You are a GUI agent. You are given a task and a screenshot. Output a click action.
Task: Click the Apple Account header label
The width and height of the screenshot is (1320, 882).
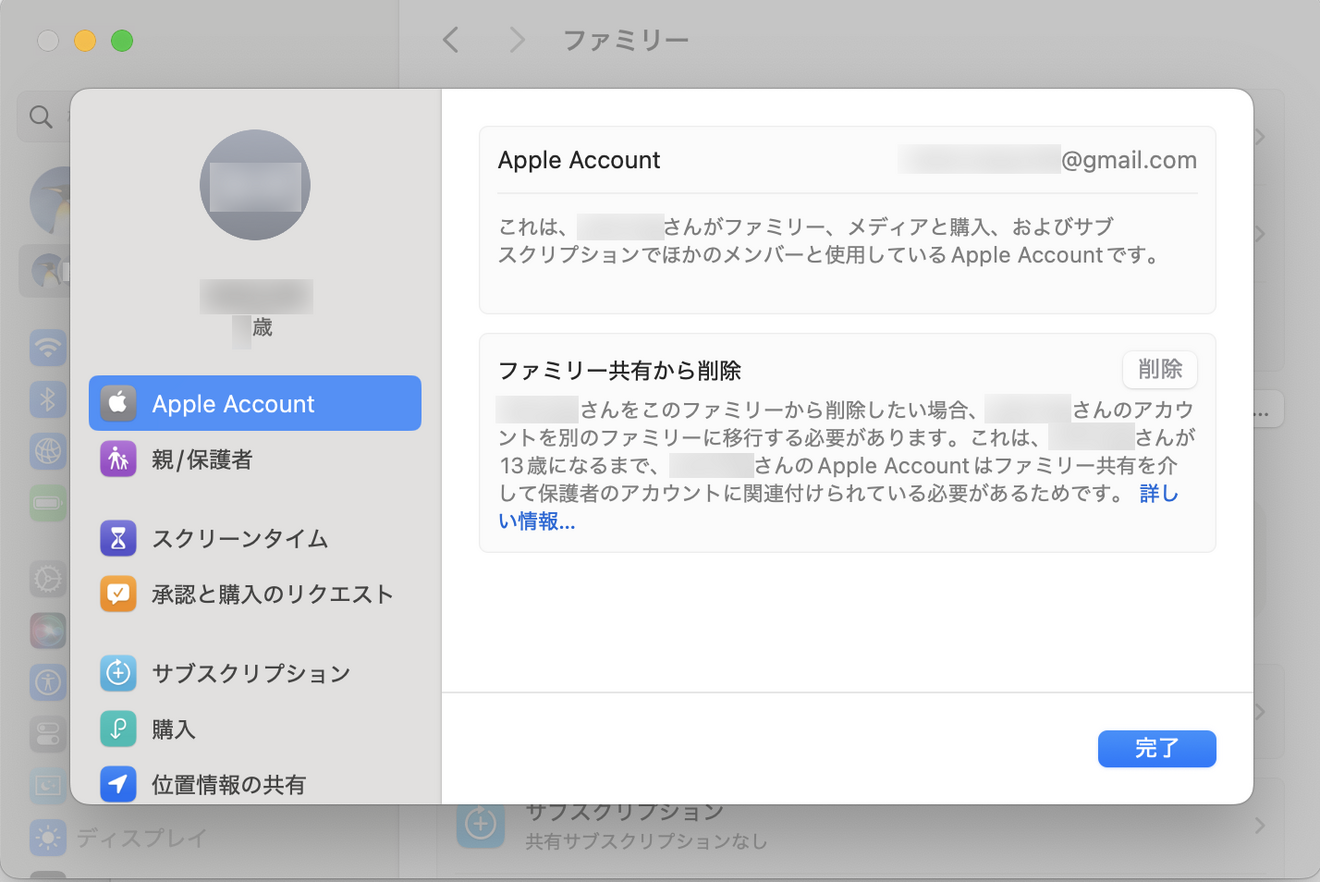(579, 160)
